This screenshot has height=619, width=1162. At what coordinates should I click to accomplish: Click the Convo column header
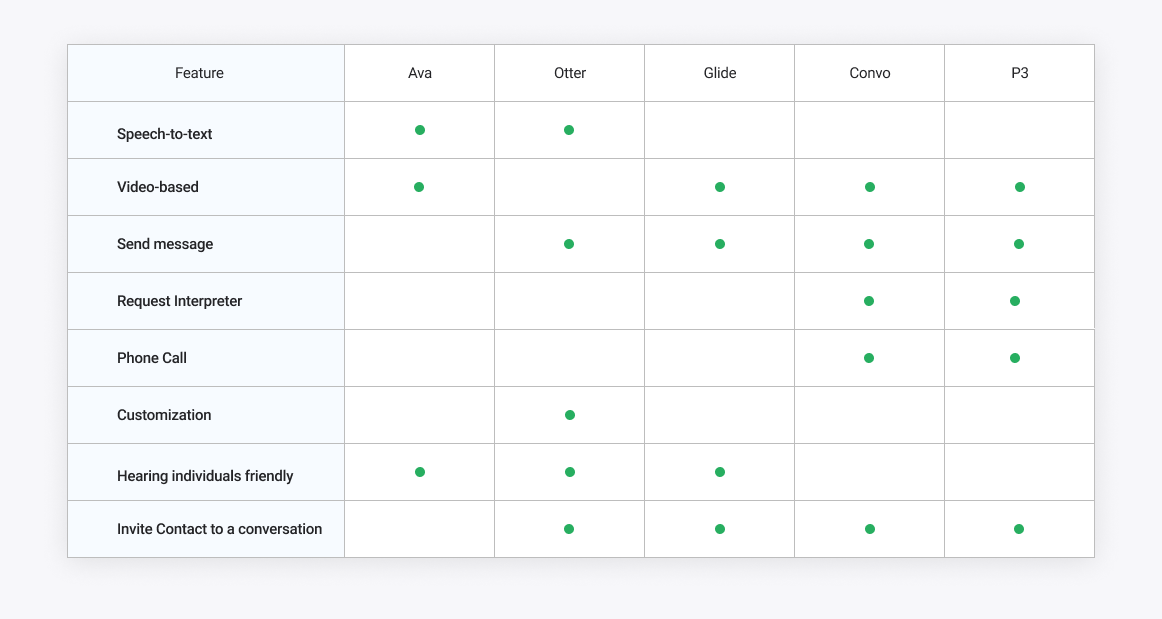[x=870, y=73]
